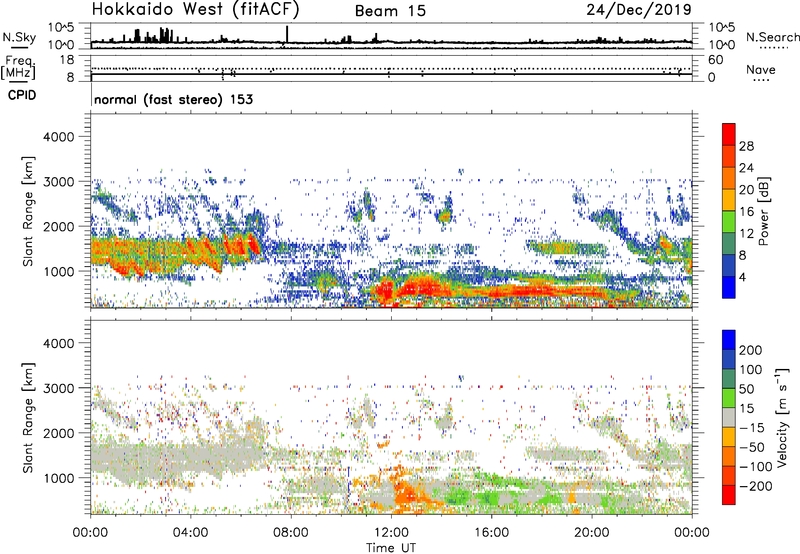The height and width of the screenshot is (554, 800).
Task: Click the power colorbar value 16
Action: [746, 212]
